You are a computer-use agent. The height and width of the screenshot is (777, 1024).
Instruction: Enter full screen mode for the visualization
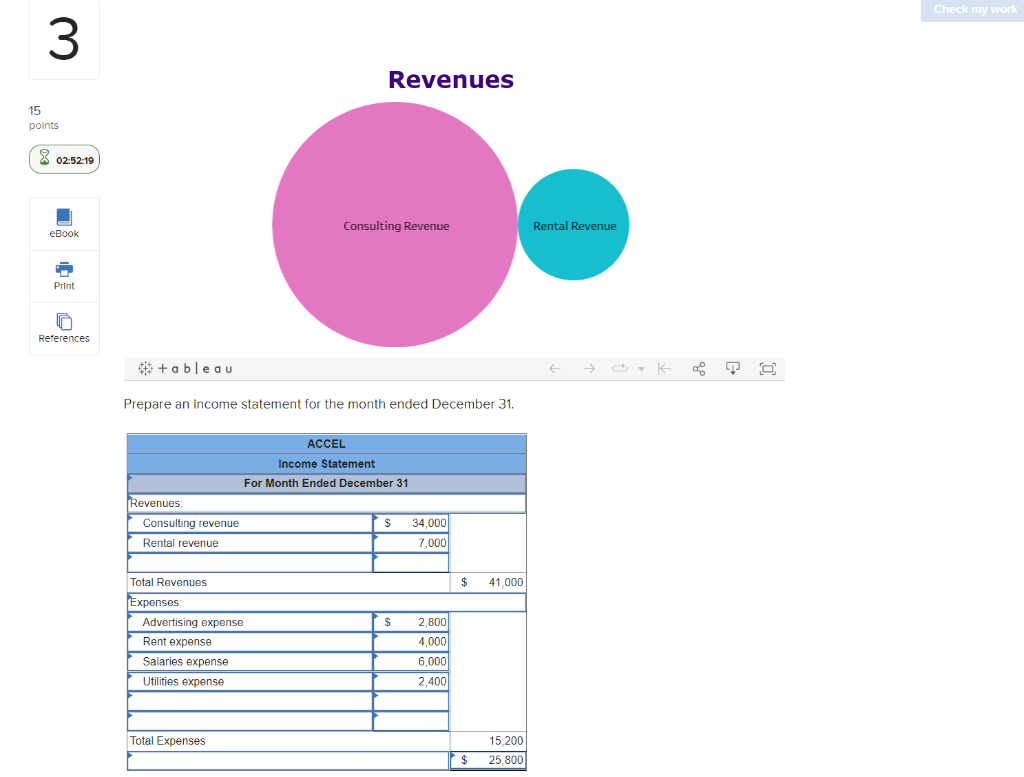[x=767, y=368]
